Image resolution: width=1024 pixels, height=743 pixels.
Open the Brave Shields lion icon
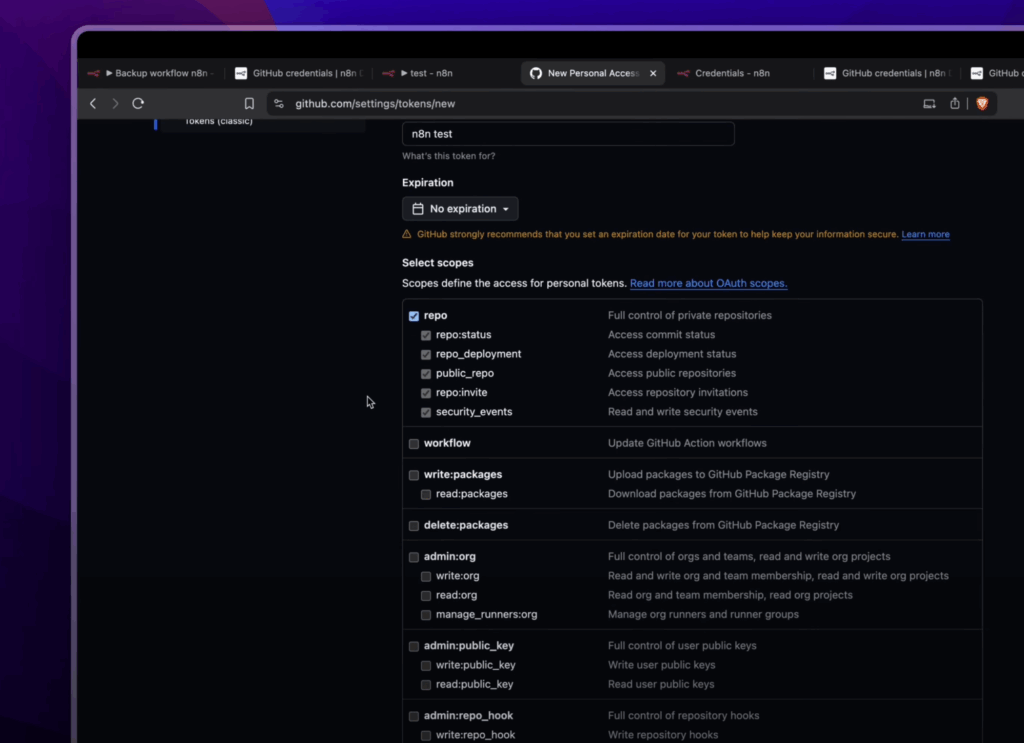coord(981,103)
